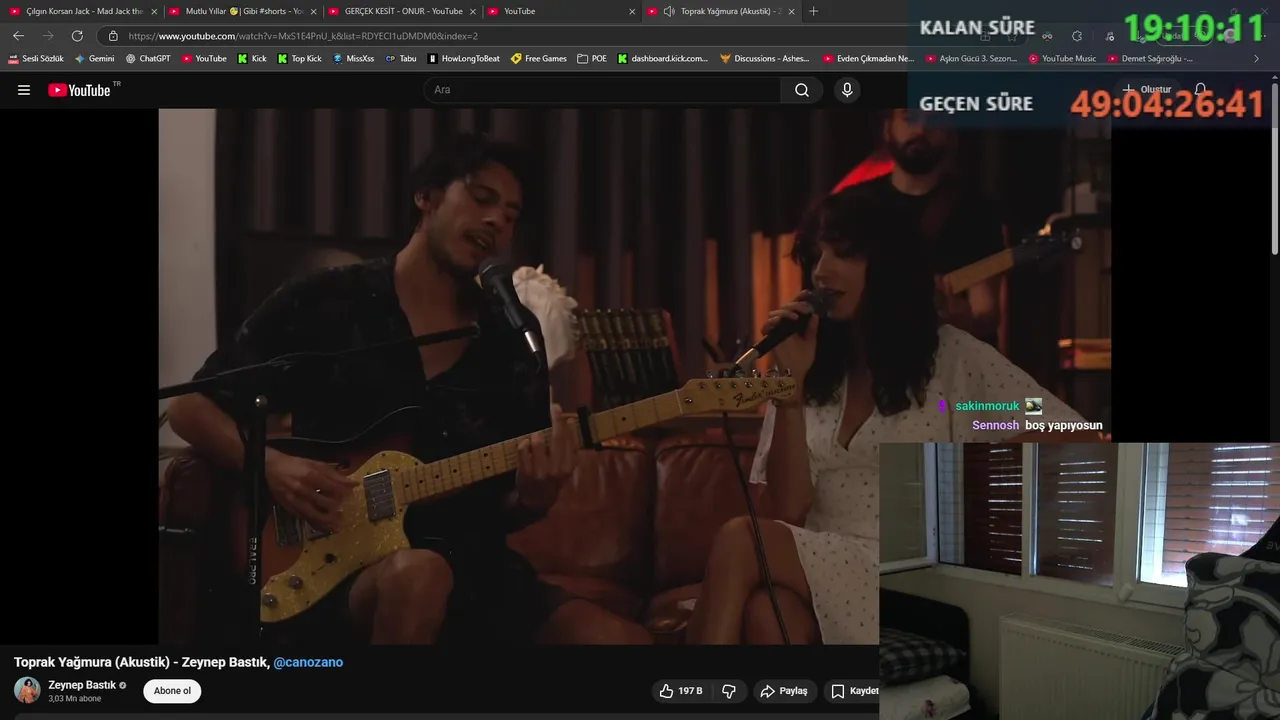Open the Demet Sağıroğlu bookmark
Viewport: 1280px width, 720px height.
1150,59
